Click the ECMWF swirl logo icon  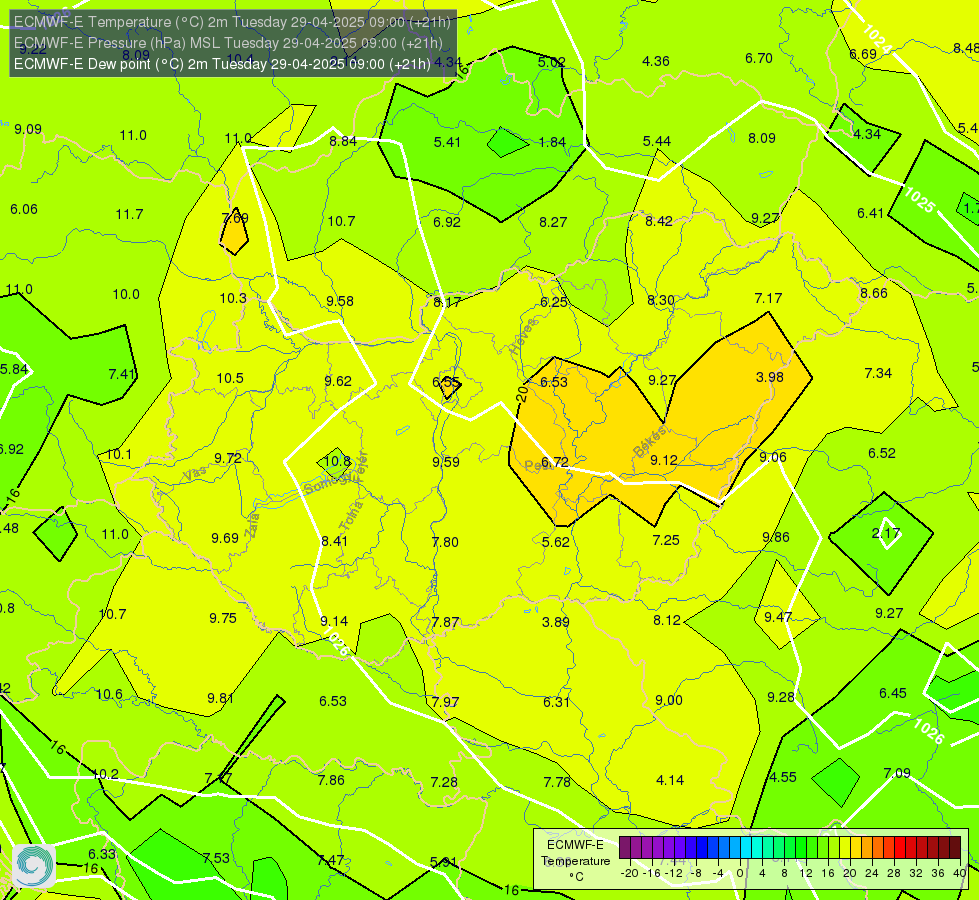(34, 866)
